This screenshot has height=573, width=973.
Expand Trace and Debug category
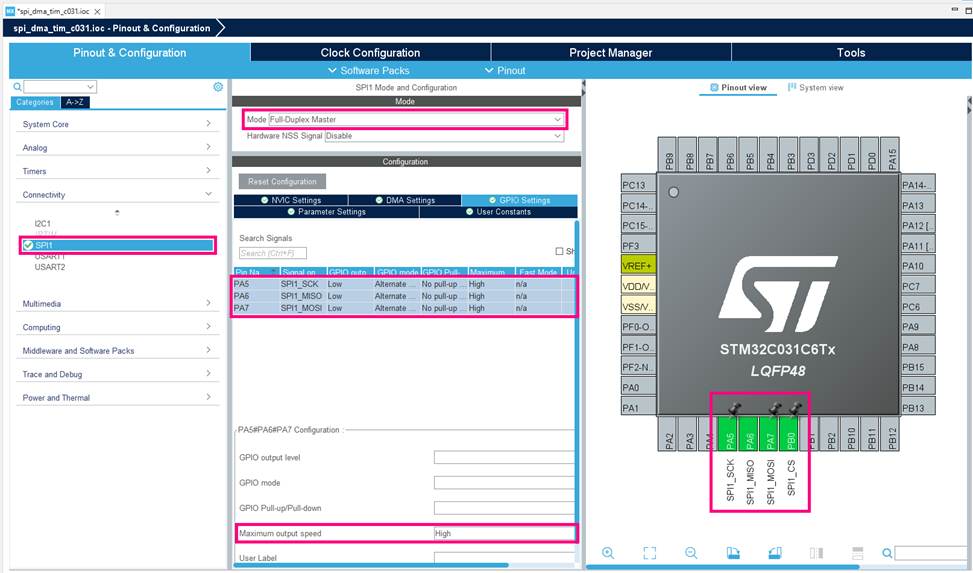point(117,374)
